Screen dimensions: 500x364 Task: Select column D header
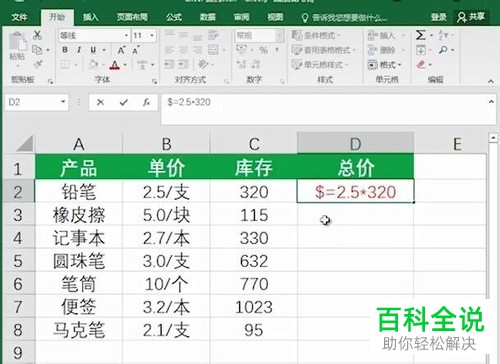click(x=355, y=143)
